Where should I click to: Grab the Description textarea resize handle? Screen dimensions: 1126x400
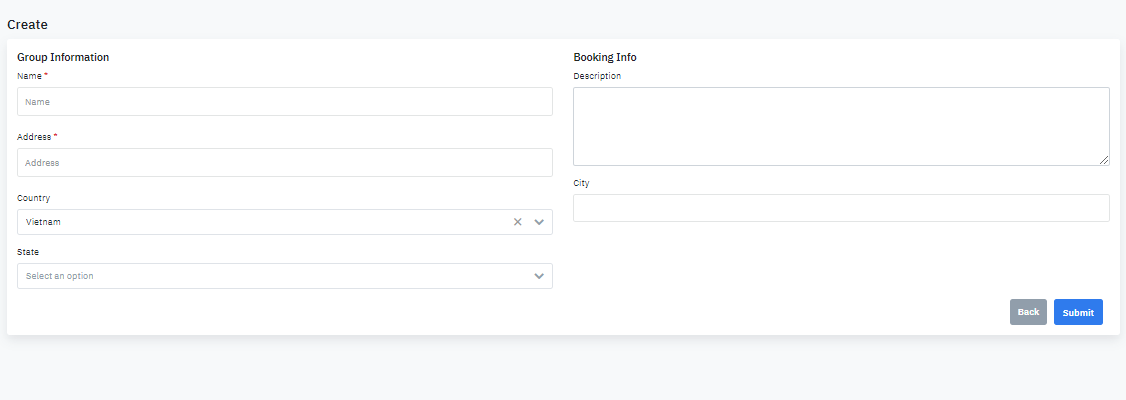click(1104, 160)
